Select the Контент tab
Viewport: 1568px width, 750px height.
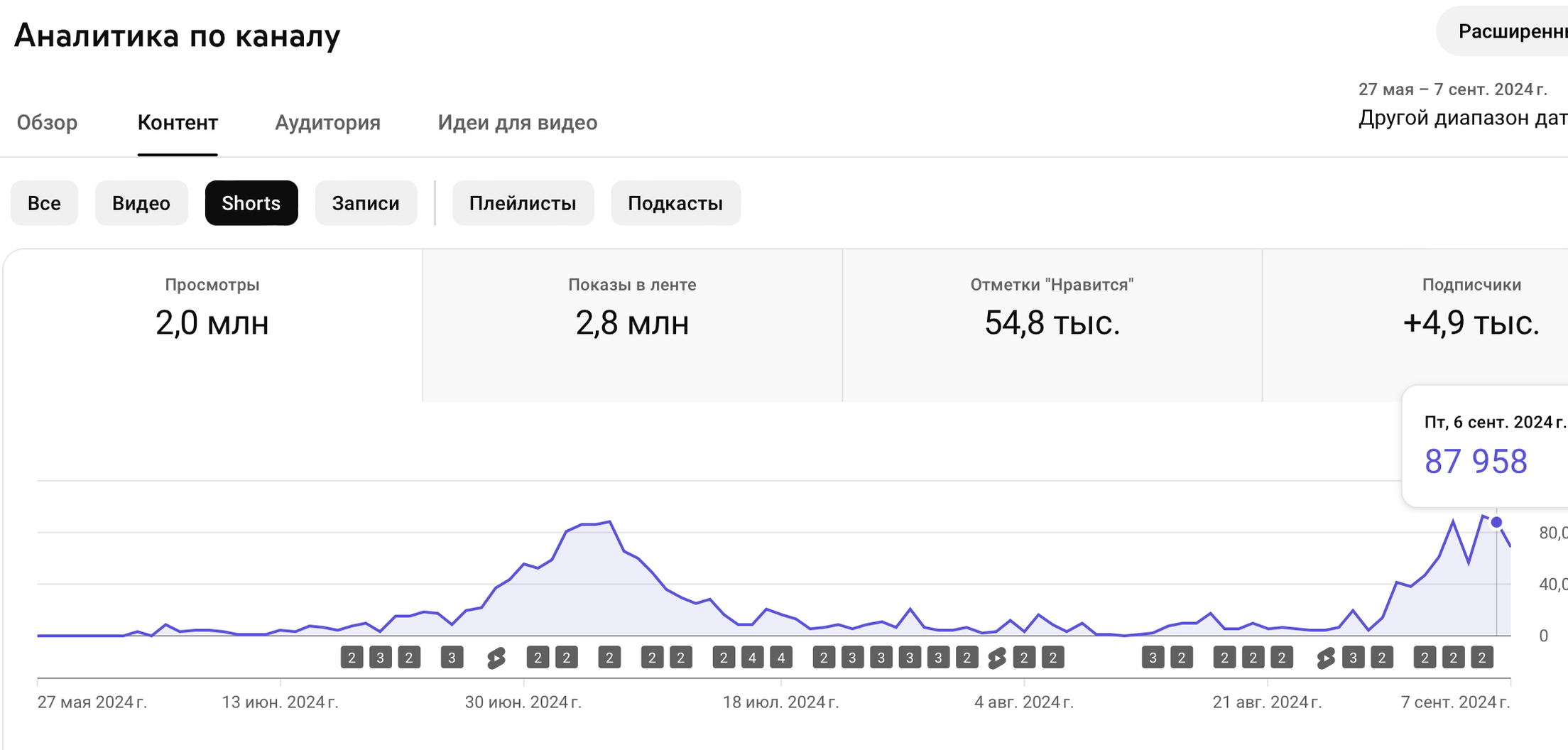tap(178, 123)
